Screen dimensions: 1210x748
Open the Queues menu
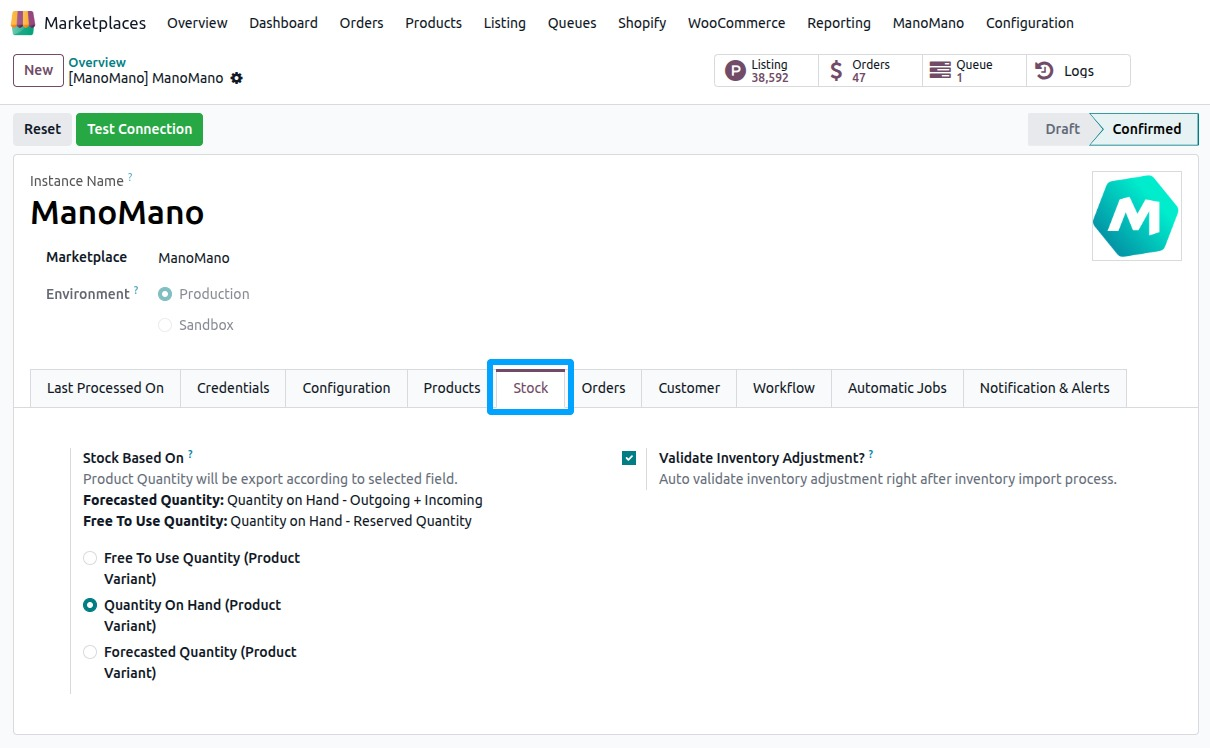(x=572, y=23)
